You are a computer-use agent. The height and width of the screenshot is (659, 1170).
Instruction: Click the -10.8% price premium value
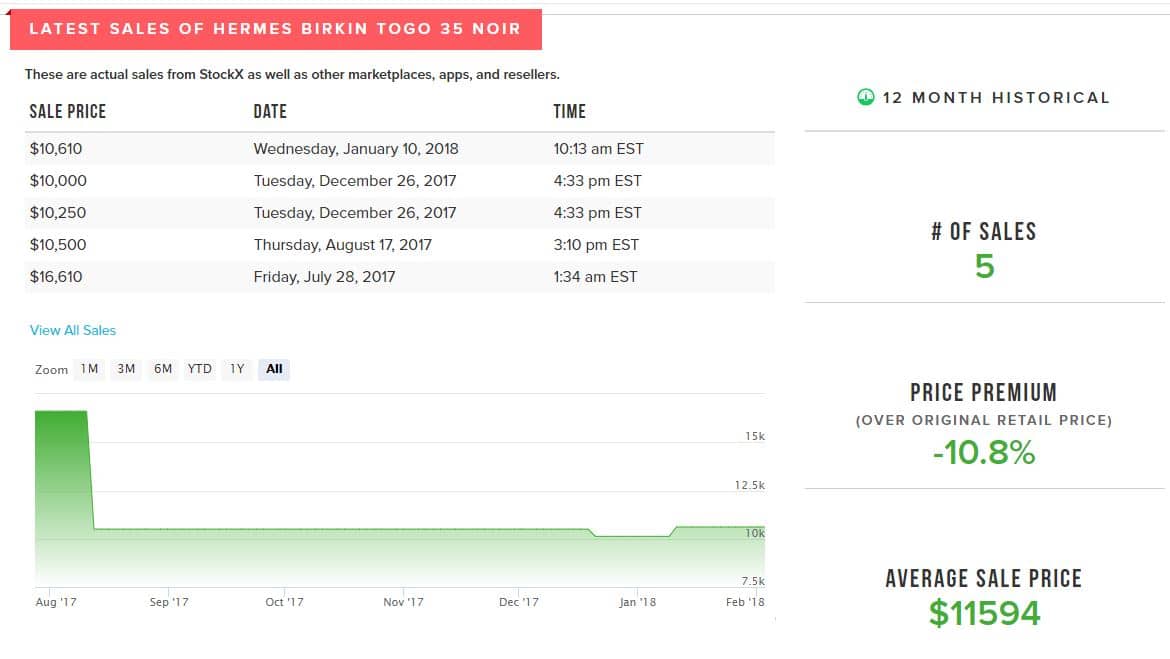(984, 452)
